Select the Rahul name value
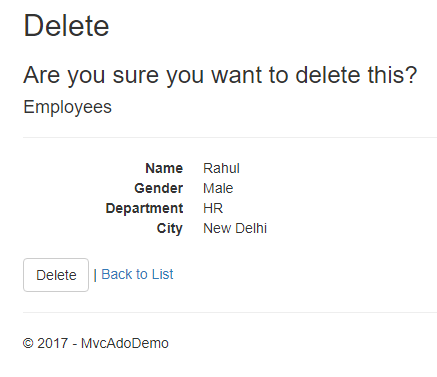The image size is (437, 377). 221,168
